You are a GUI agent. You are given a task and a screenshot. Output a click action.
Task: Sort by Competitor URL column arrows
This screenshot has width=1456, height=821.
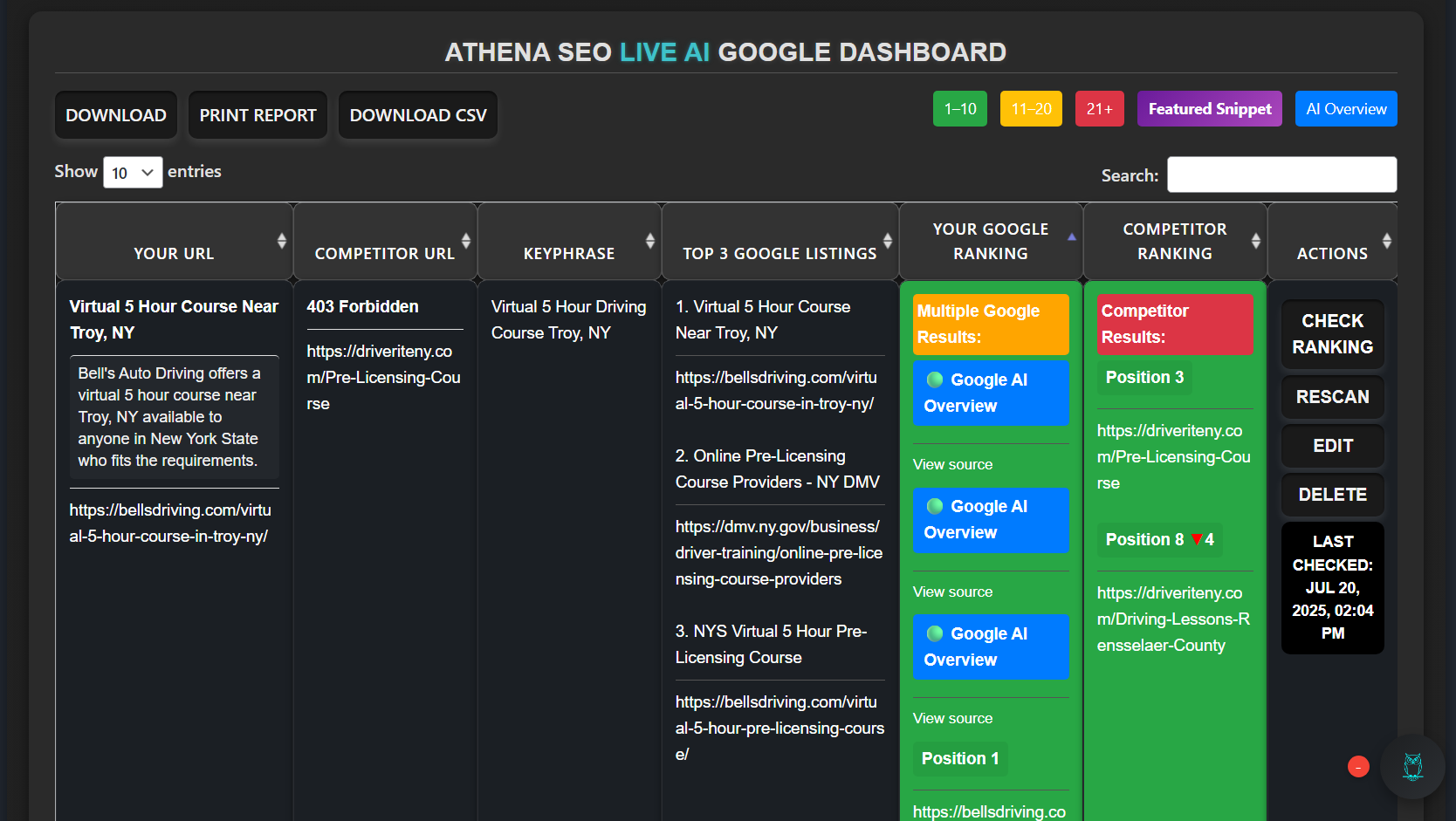[466, 241]
